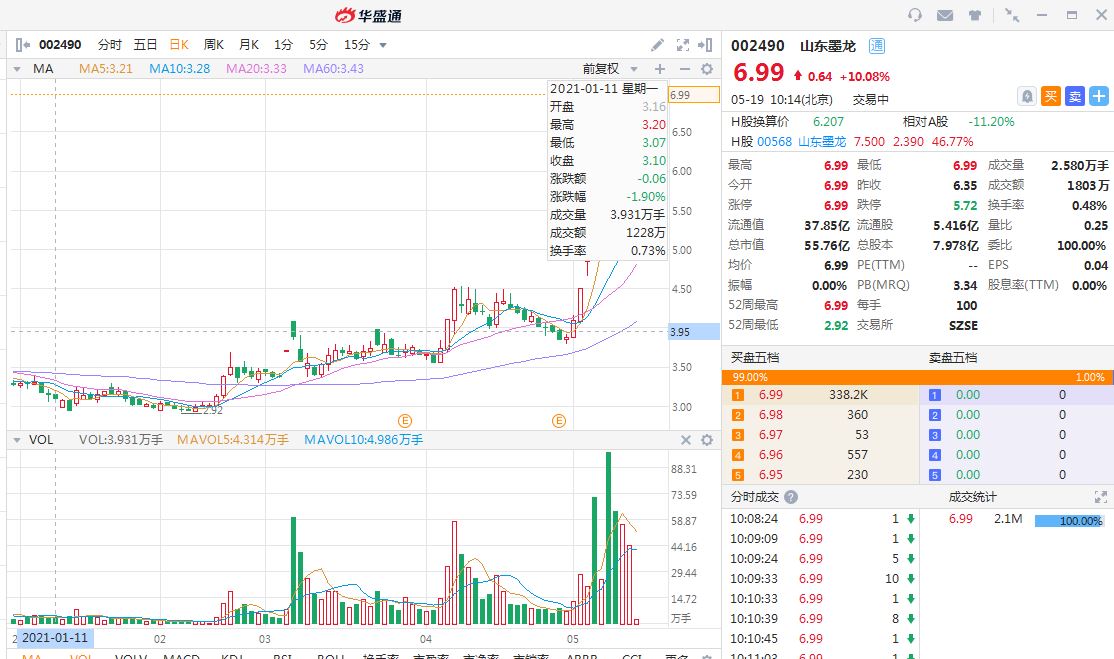Click the MA5:3.21 legend label
This screenshot has width=1114, height=659.
pos(105,69)
